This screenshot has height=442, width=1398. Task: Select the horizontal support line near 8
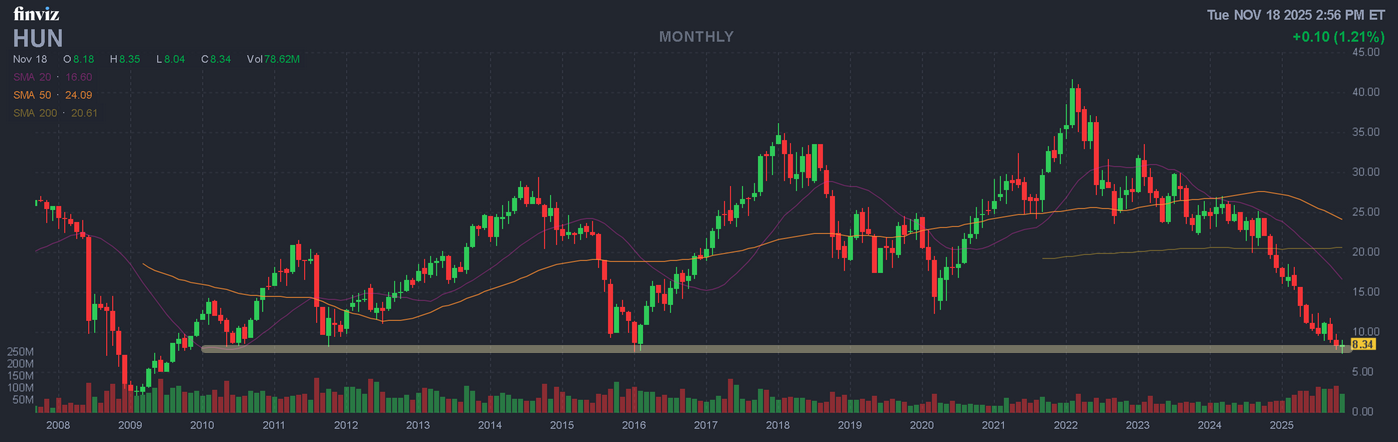pyautogui.click(x=700, y=349)
